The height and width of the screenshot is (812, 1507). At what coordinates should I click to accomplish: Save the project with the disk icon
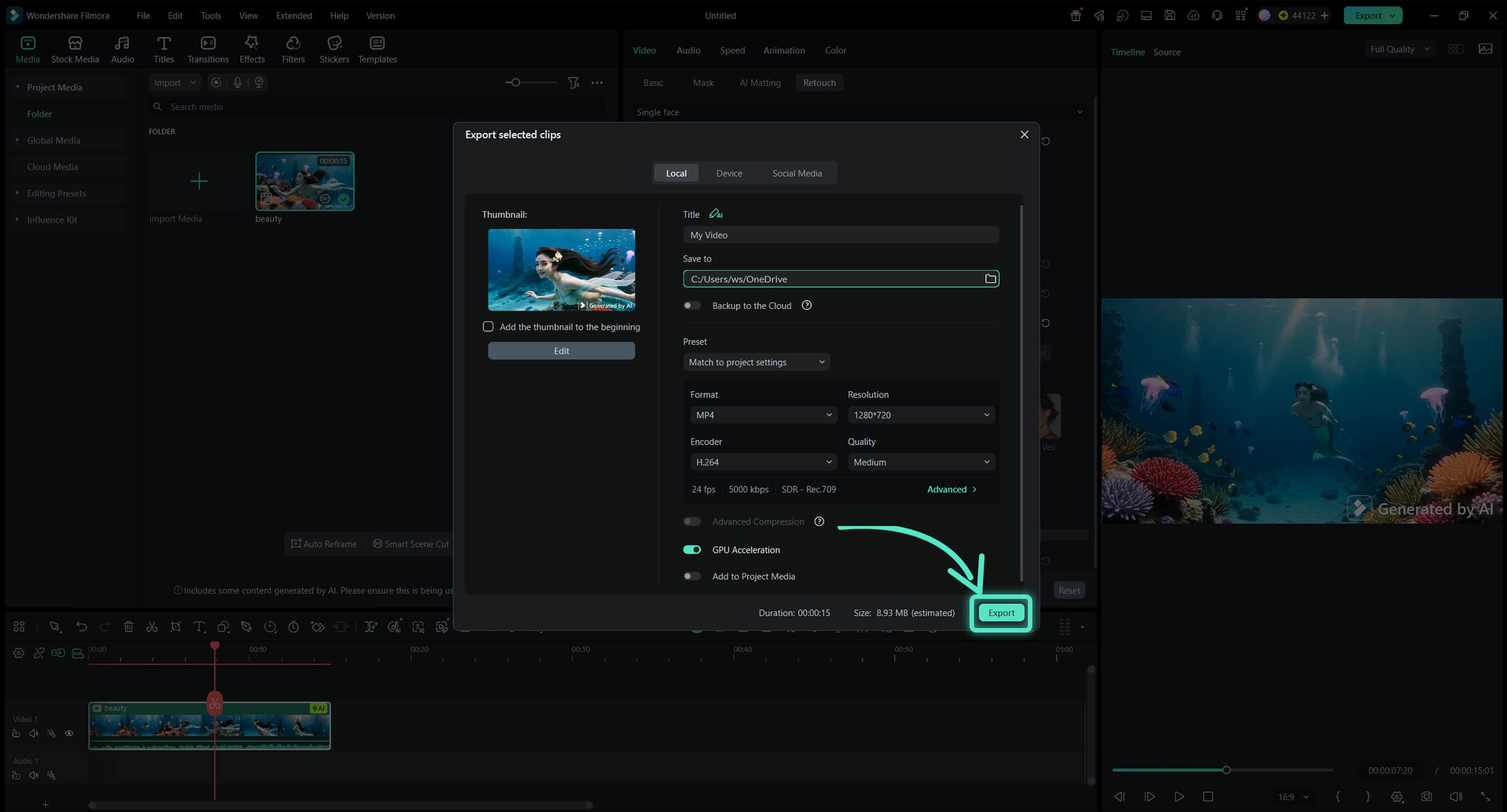(1169, 16)
